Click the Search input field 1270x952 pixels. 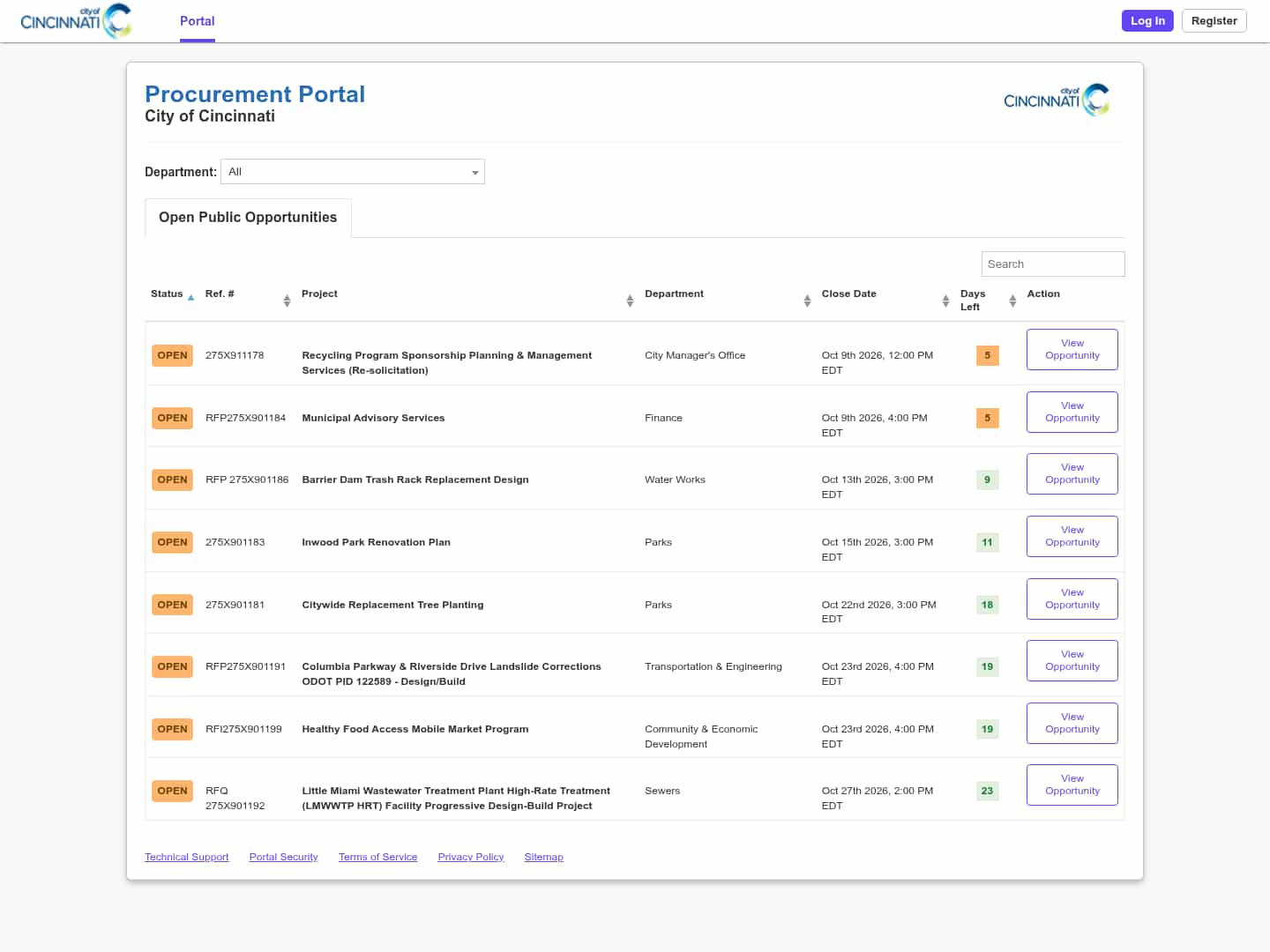1053,264
